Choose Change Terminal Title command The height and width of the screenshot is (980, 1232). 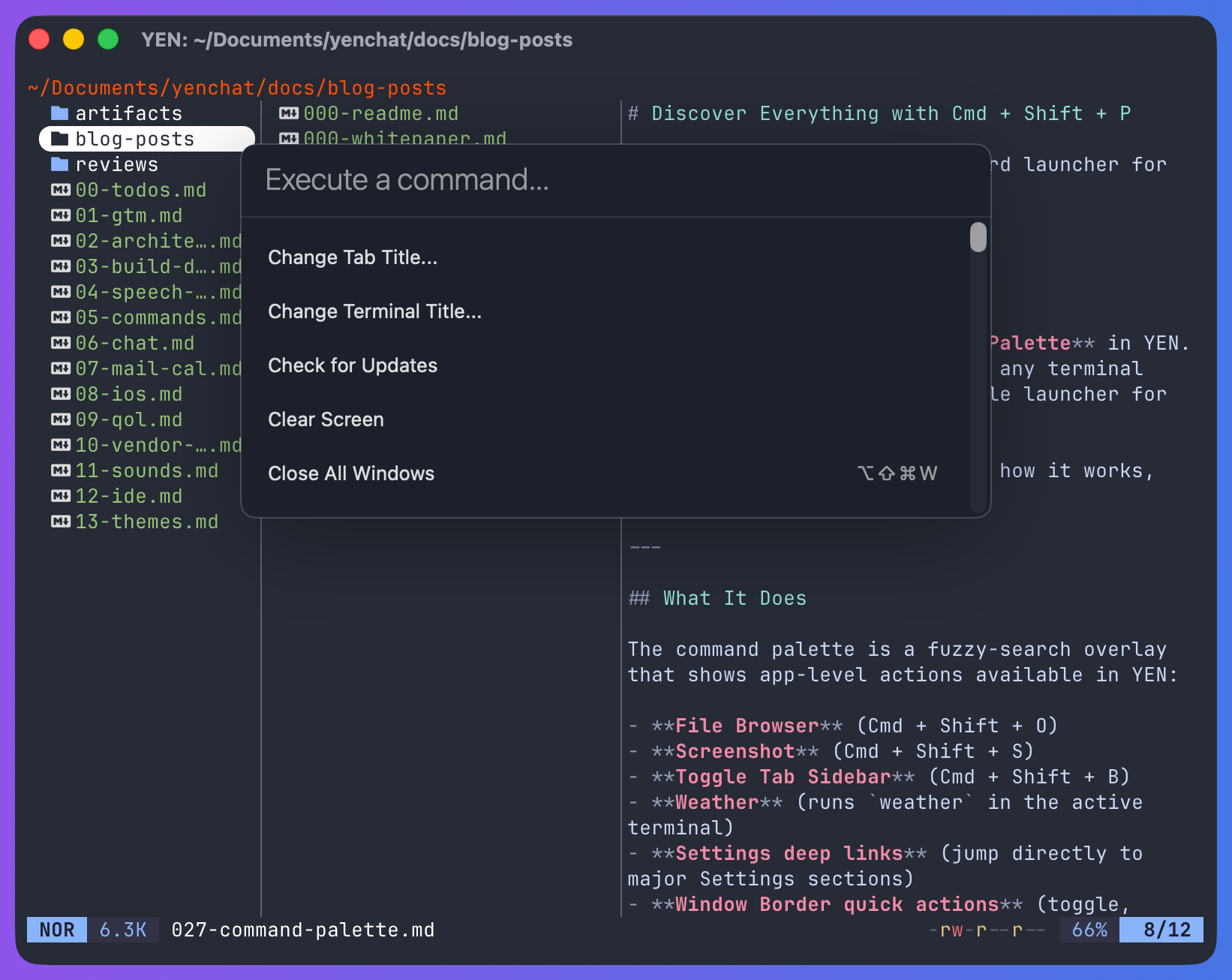[x=605, y=311]
